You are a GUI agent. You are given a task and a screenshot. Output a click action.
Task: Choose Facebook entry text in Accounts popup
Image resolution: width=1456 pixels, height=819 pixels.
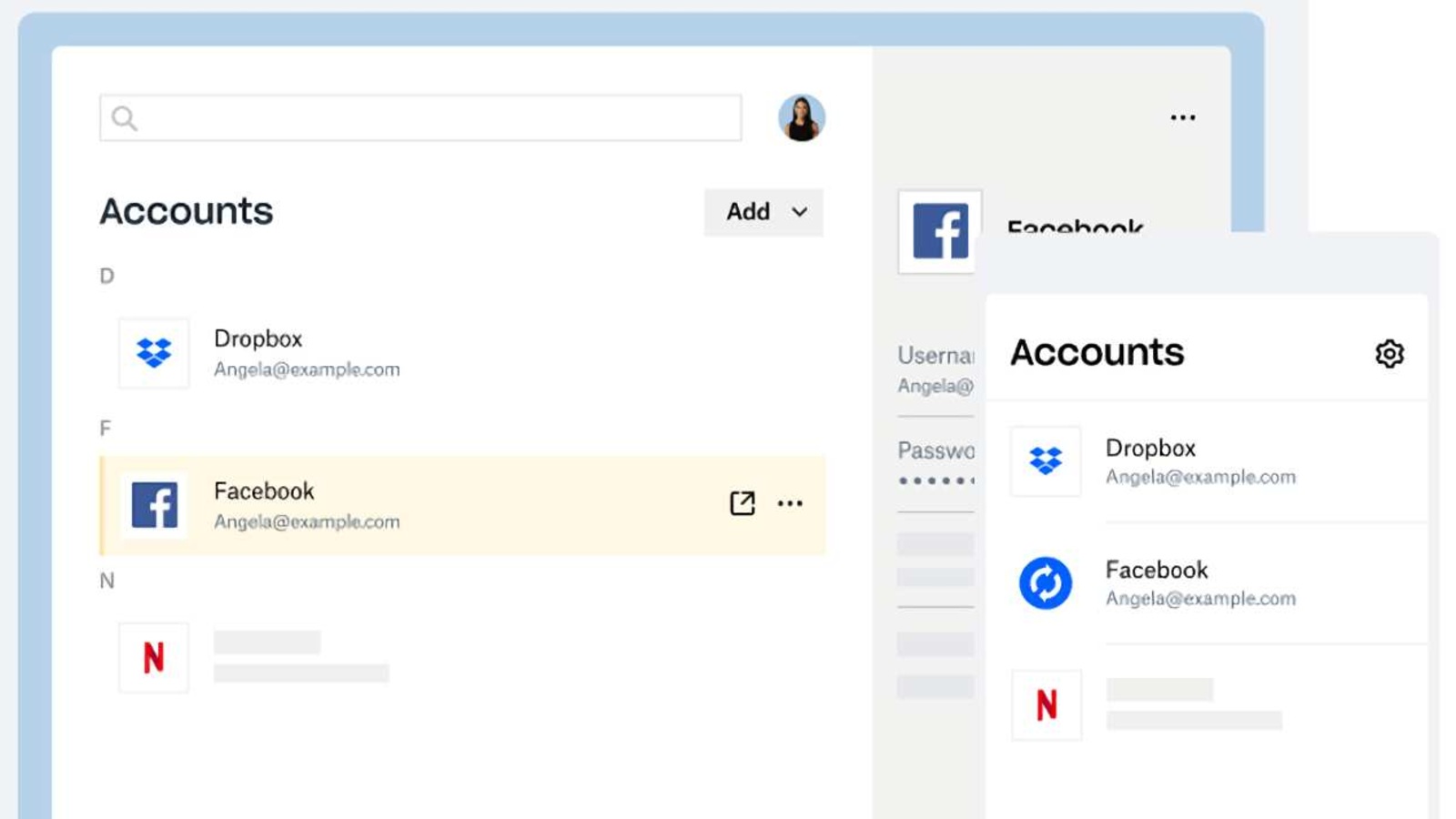click(x=1200, y=583)
